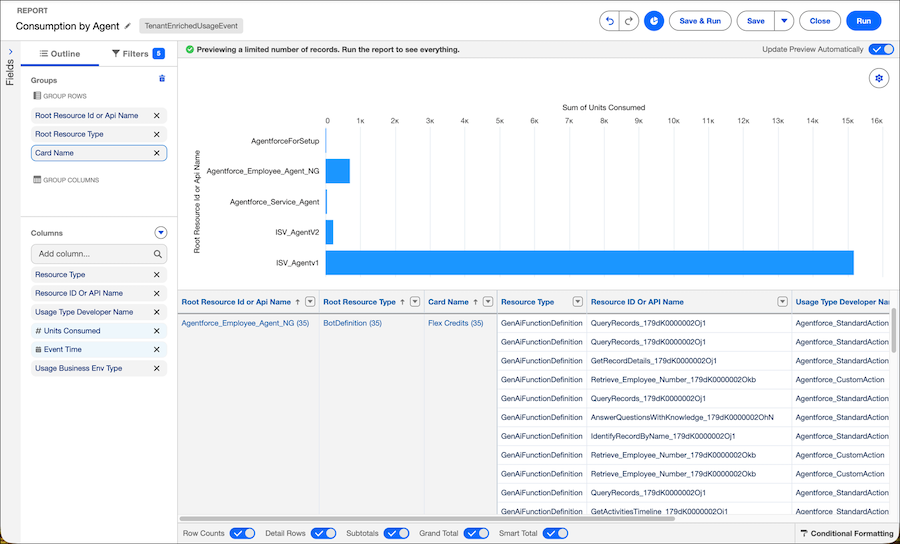Switch to the Filters tab

coord(138,53)
